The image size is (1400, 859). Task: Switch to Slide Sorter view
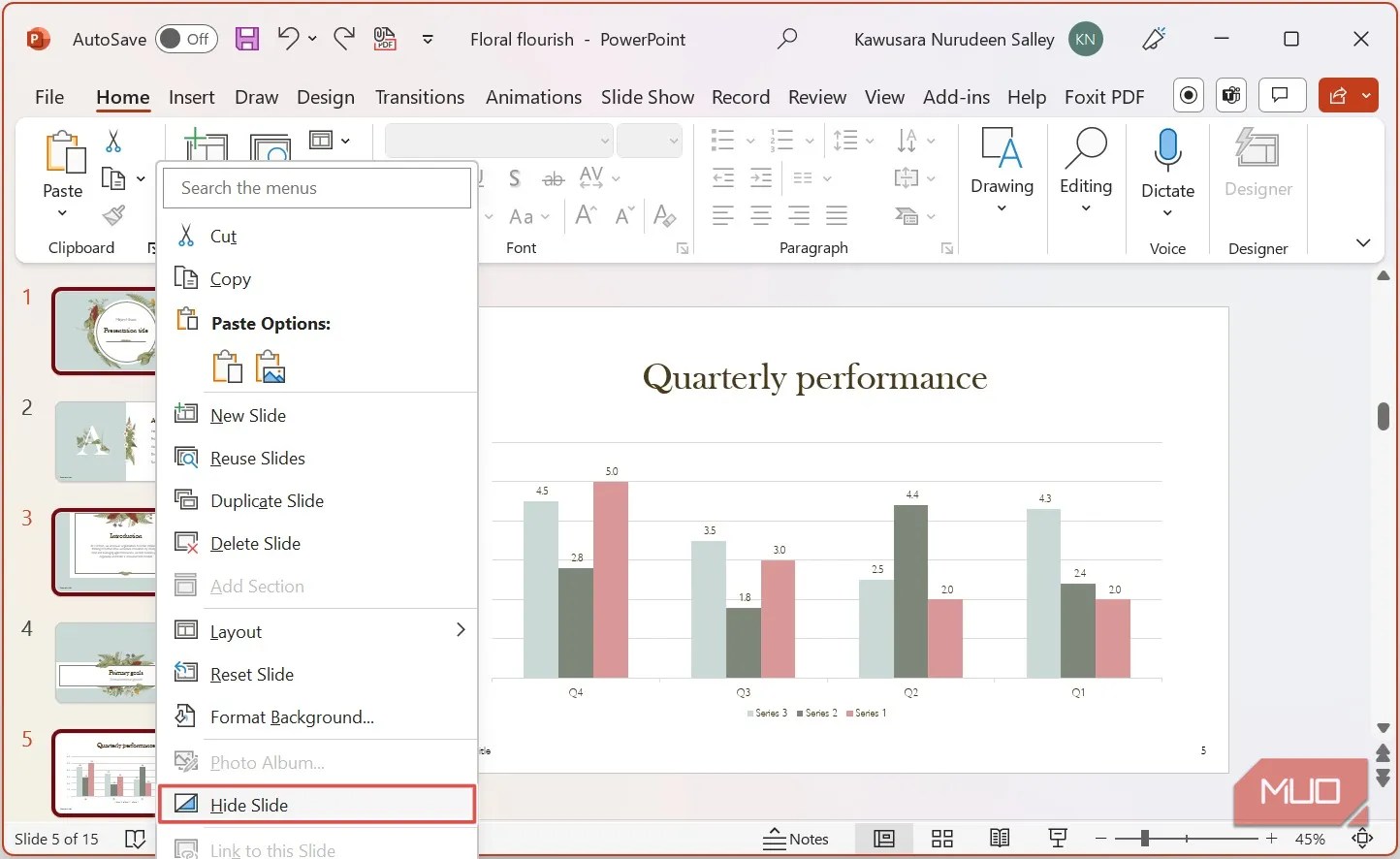point(941,838)
